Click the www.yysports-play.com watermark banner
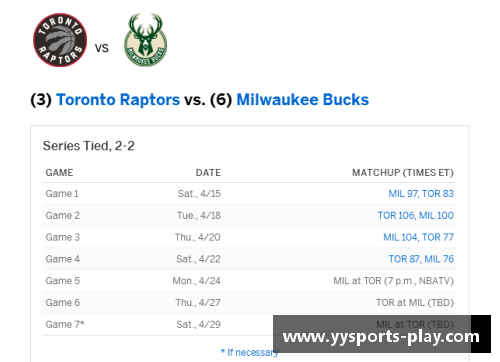 [x=382, y=334]
